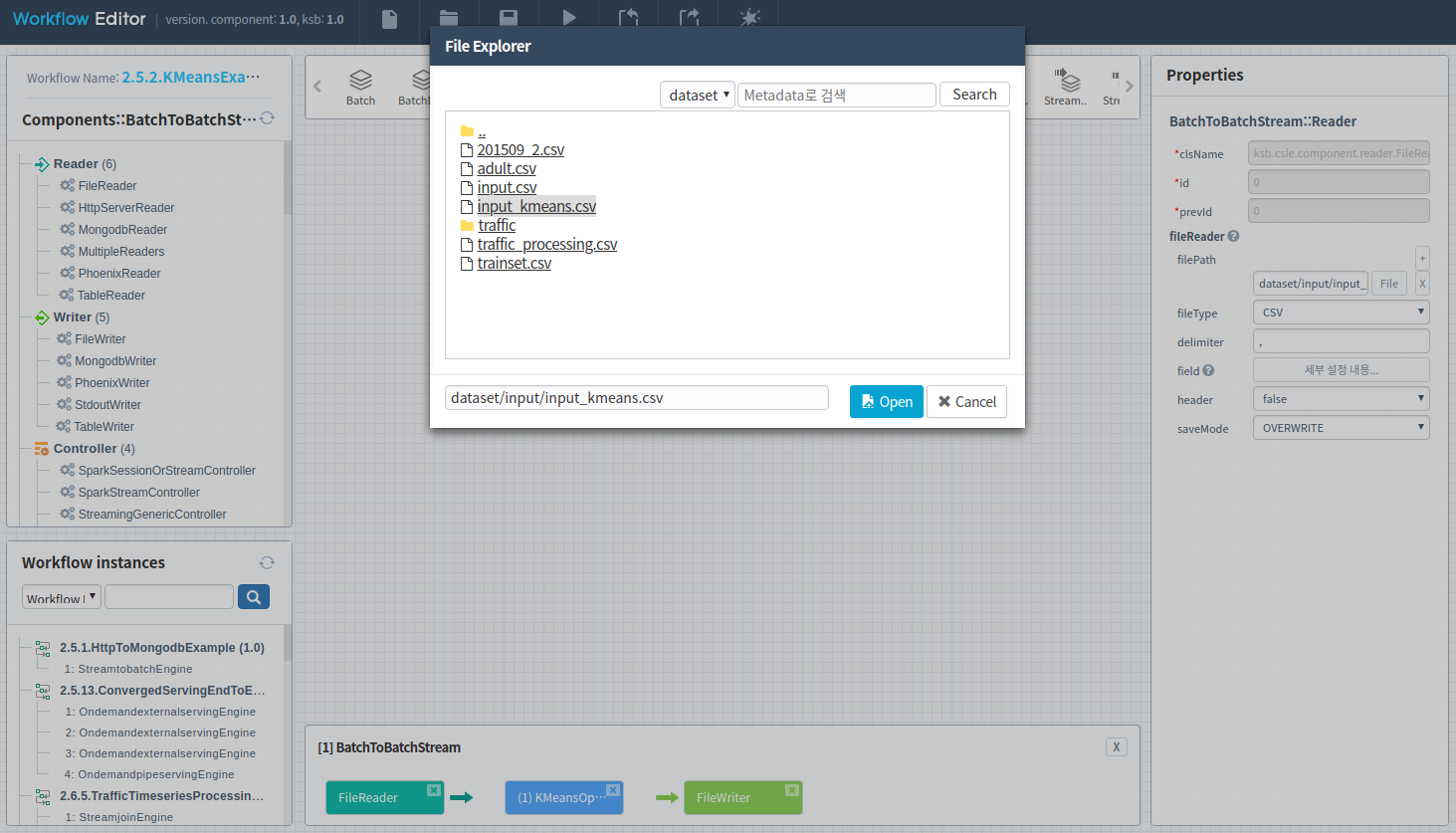Image resolution: width=1456 pixels, height=833 pixels.
Task: Click the delimiter input field
Action: coord(1341,341)
